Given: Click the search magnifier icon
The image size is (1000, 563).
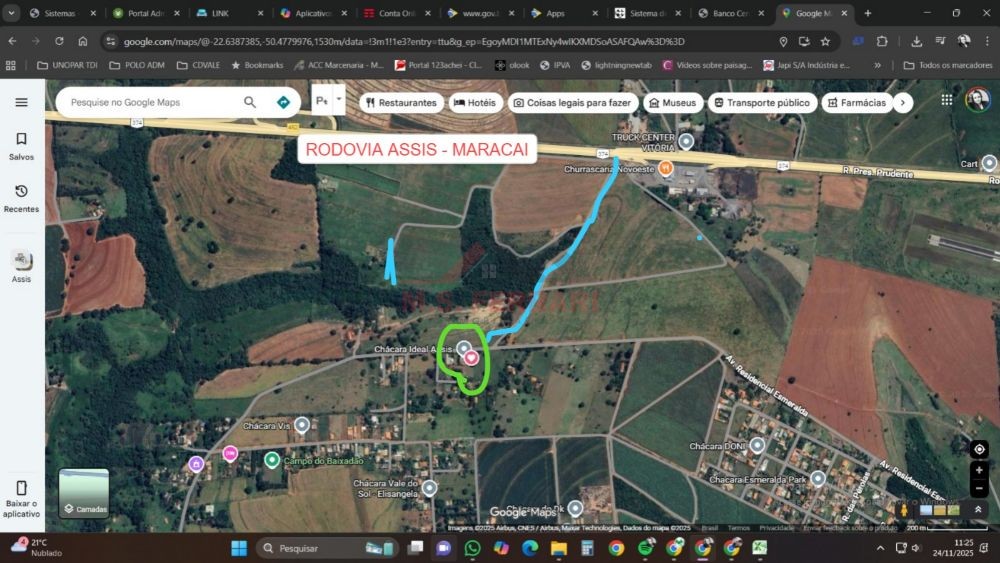Looking at the screenshot, I should coord(250,102).
